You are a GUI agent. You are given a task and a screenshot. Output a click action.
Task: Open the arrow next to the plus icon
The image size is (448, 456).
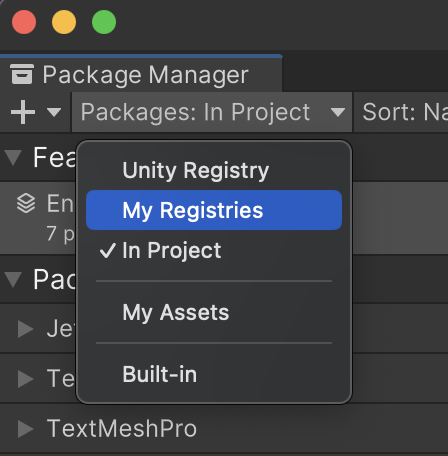(54, 112)
